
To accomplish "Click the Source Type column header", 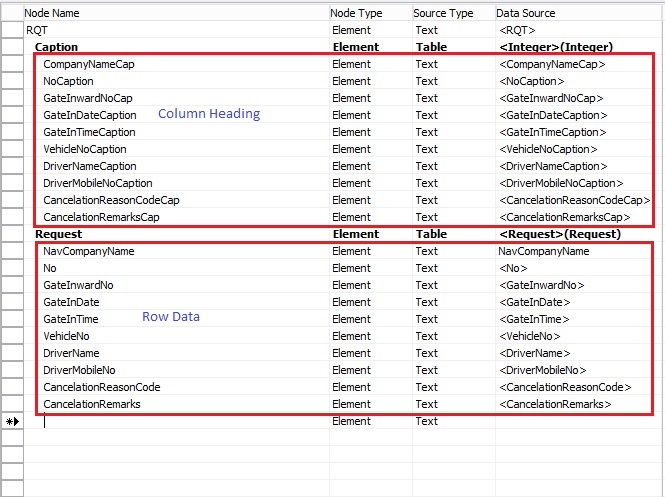I will click(443, 13).
